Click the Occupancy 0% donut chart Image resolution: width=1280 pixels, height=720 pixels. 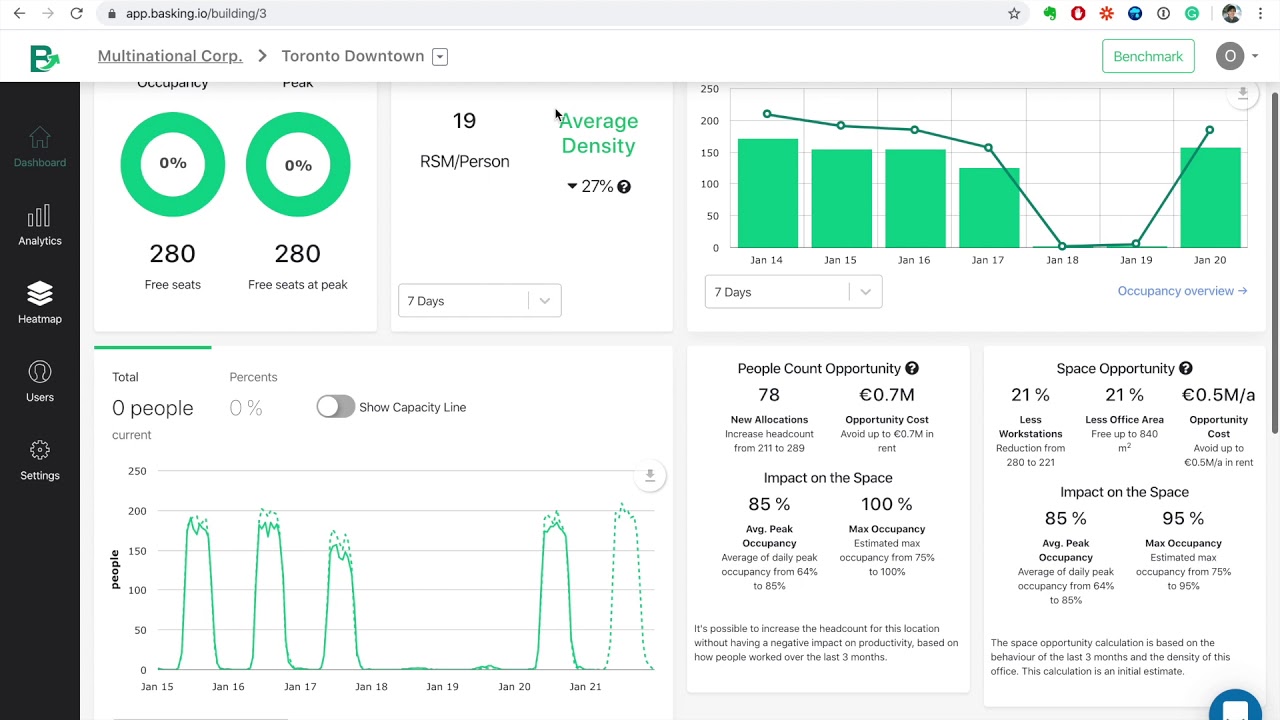pos(173,164)
